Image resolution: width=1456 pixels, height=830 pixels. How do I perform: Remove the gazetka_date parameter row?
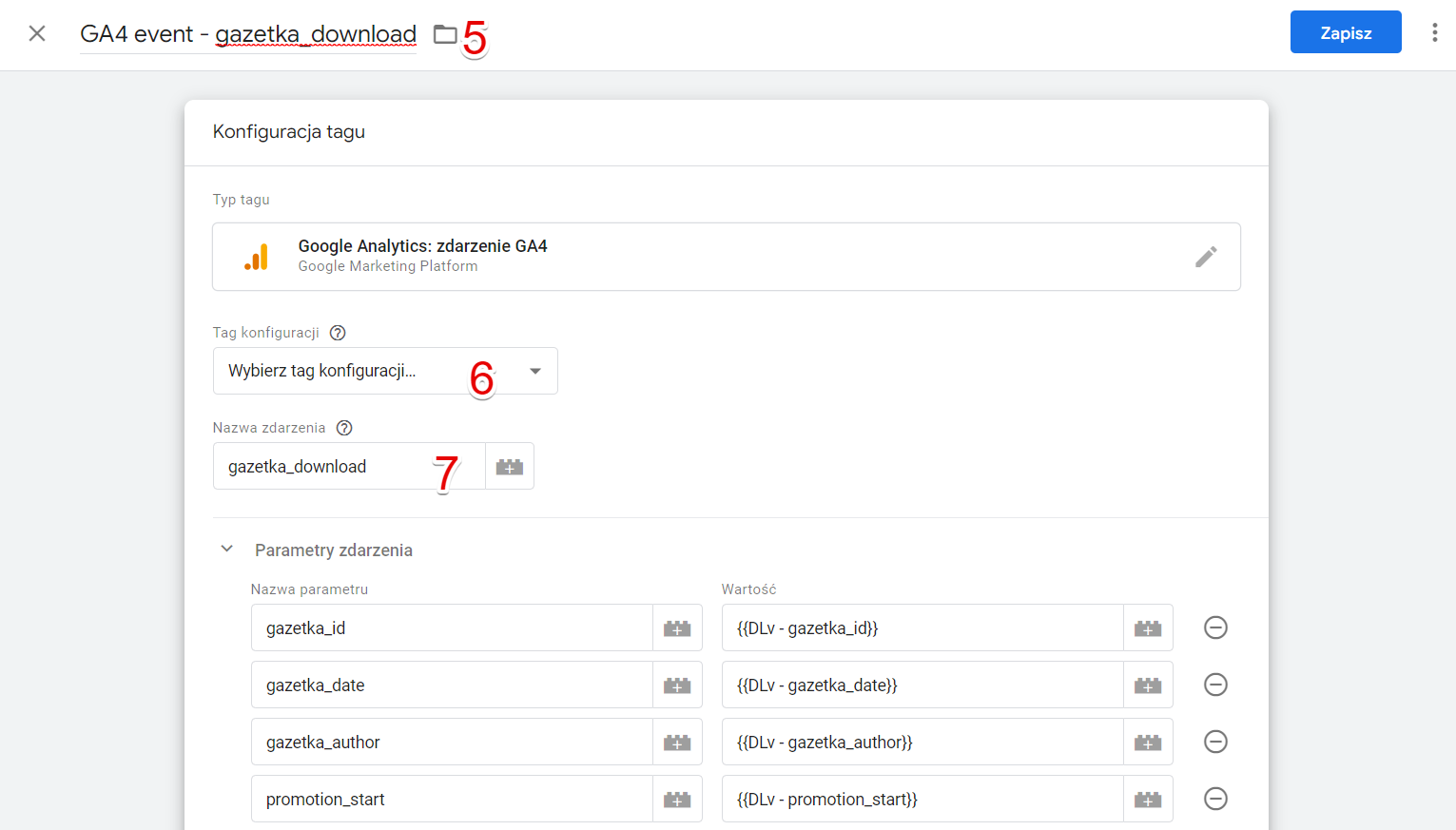1215,685
